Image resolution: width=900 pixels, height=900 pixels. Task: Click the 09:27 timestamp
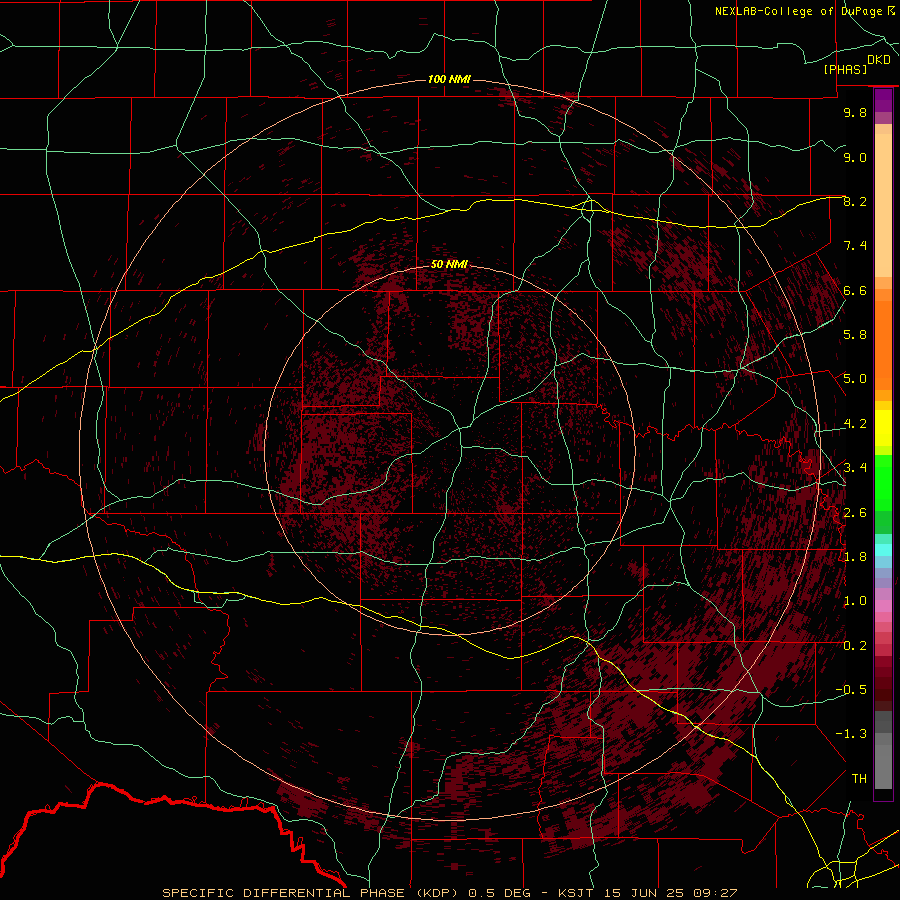[x=715, y=893]
